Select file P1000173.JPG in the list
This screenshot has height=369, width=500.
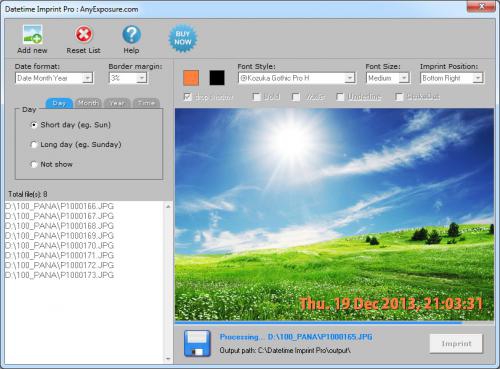pos(60,275)
